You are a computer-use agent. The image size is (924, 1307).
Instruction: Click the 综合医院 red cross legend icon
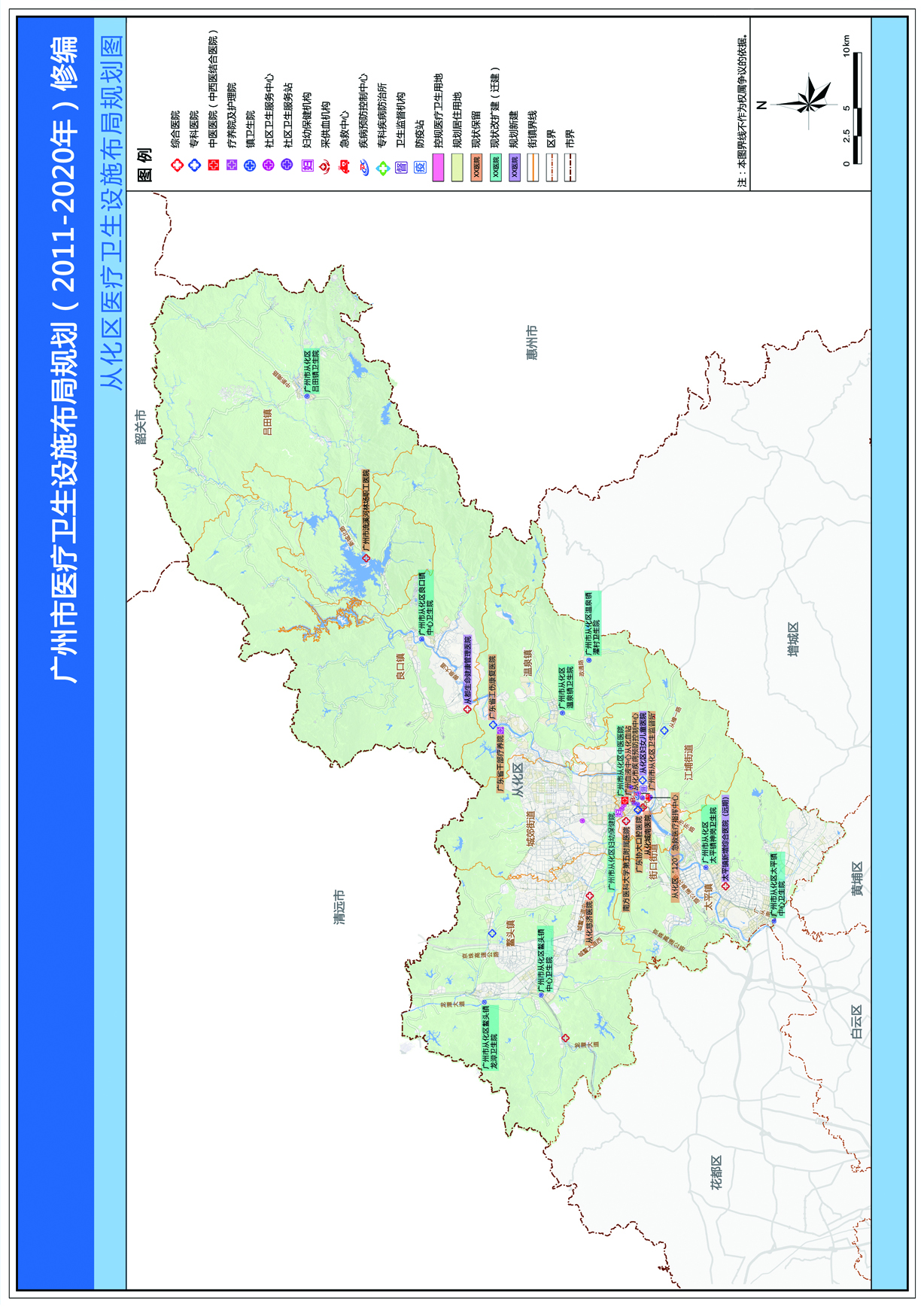177,165
